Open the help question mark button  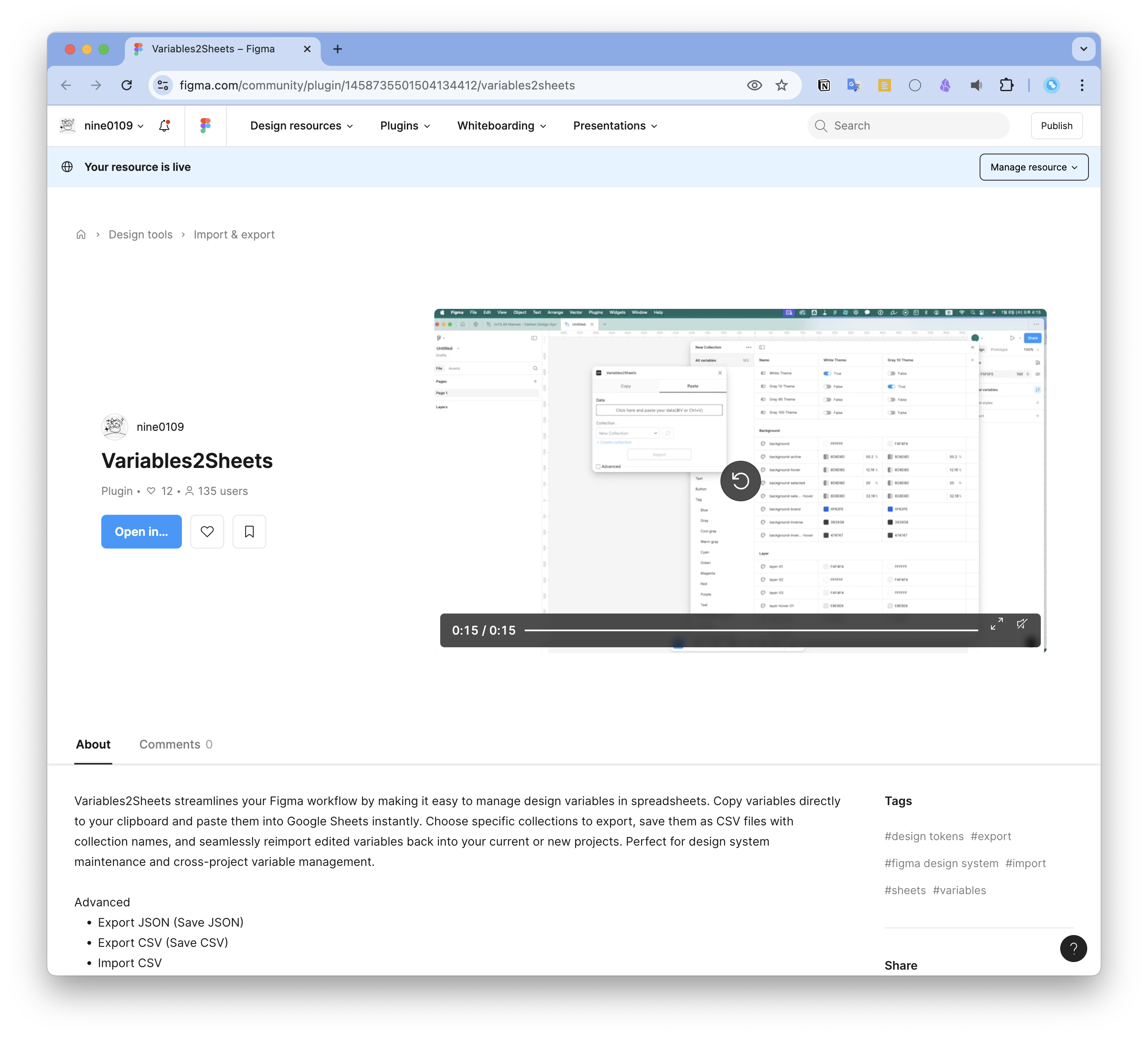(x=1073, y=949)
